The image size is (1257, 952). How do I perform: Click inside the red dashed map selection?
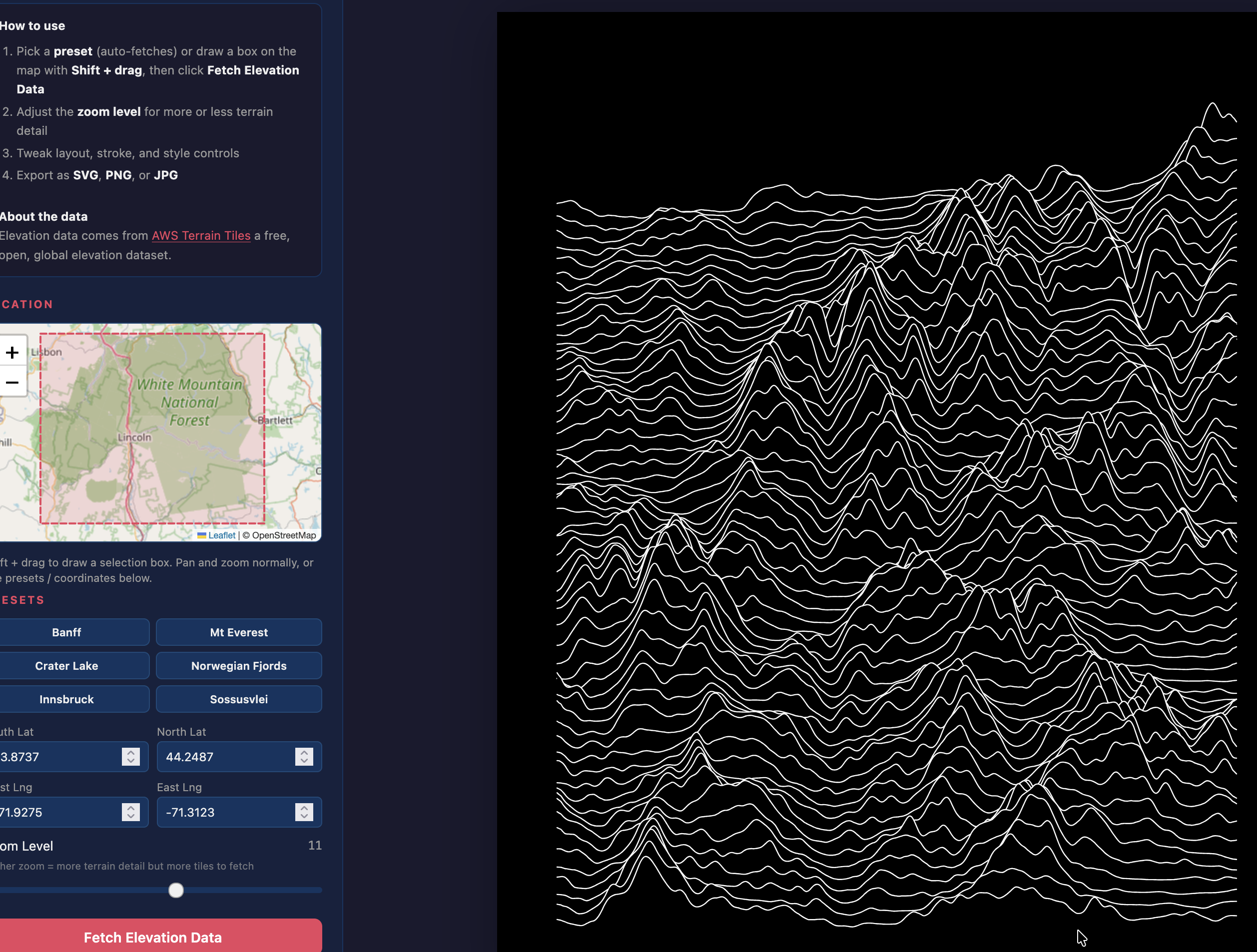click(x=187, y=466)
